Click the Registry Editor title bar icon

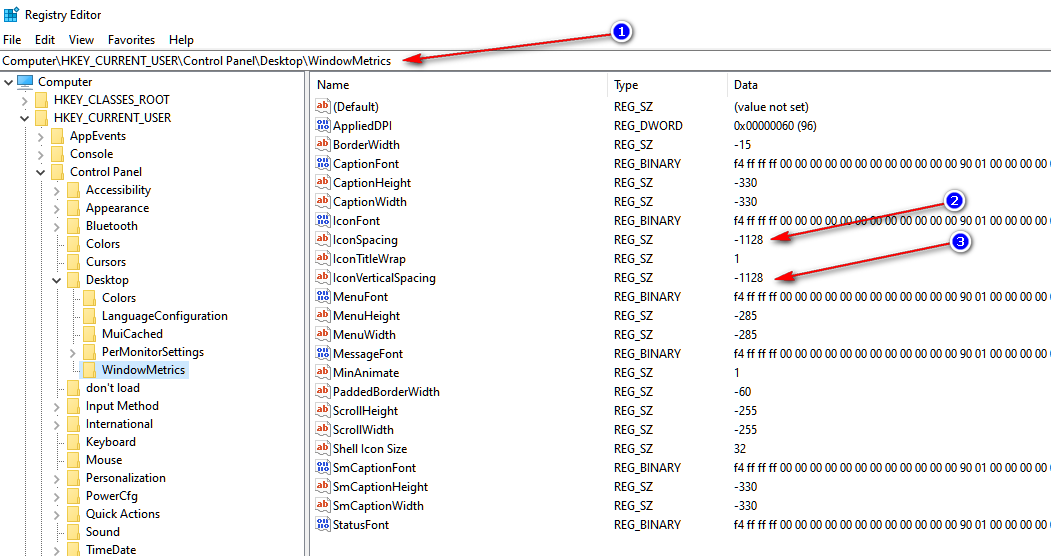coord(11,14)
